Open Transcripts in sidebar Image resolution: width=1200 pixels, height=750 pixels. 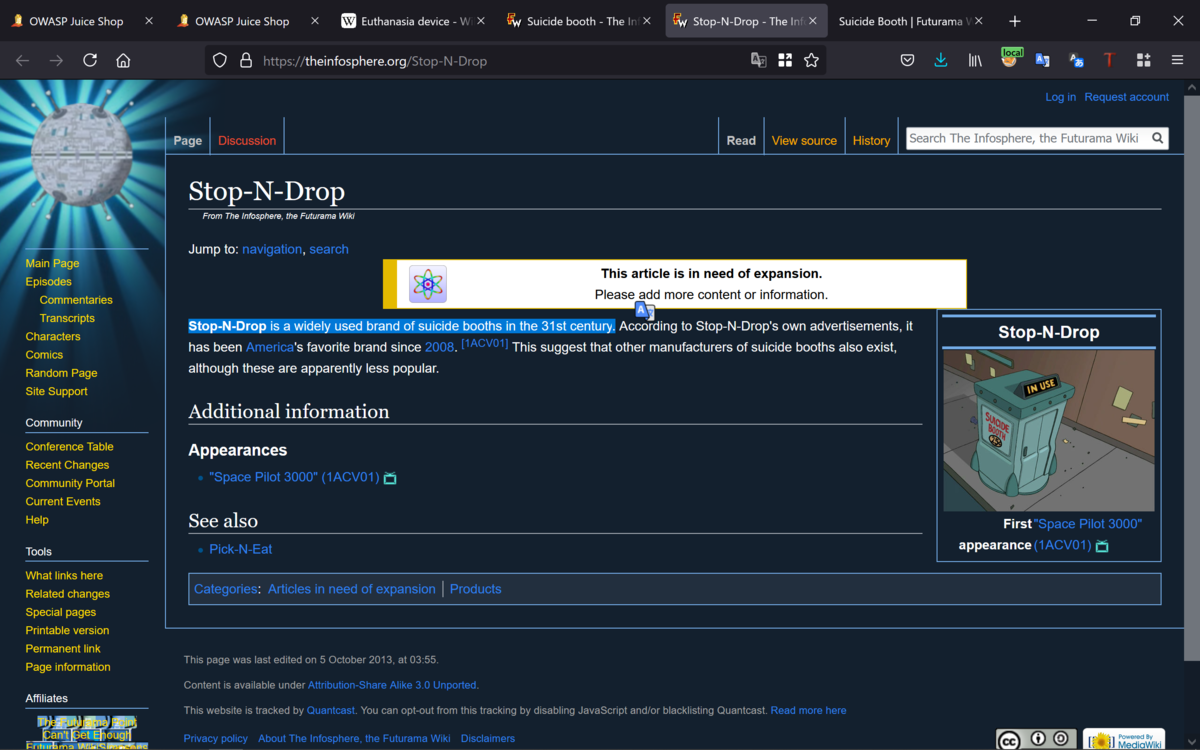pyautogui.click(x=67, y=318)
